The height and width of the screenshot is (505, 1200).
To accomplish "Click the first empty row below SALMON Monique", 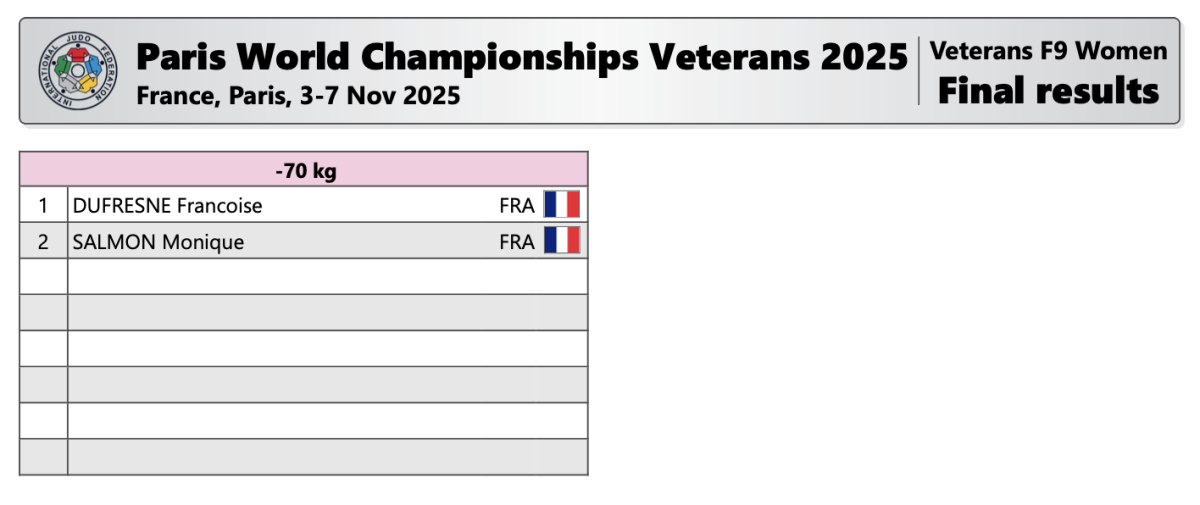I will pos(327,277).
